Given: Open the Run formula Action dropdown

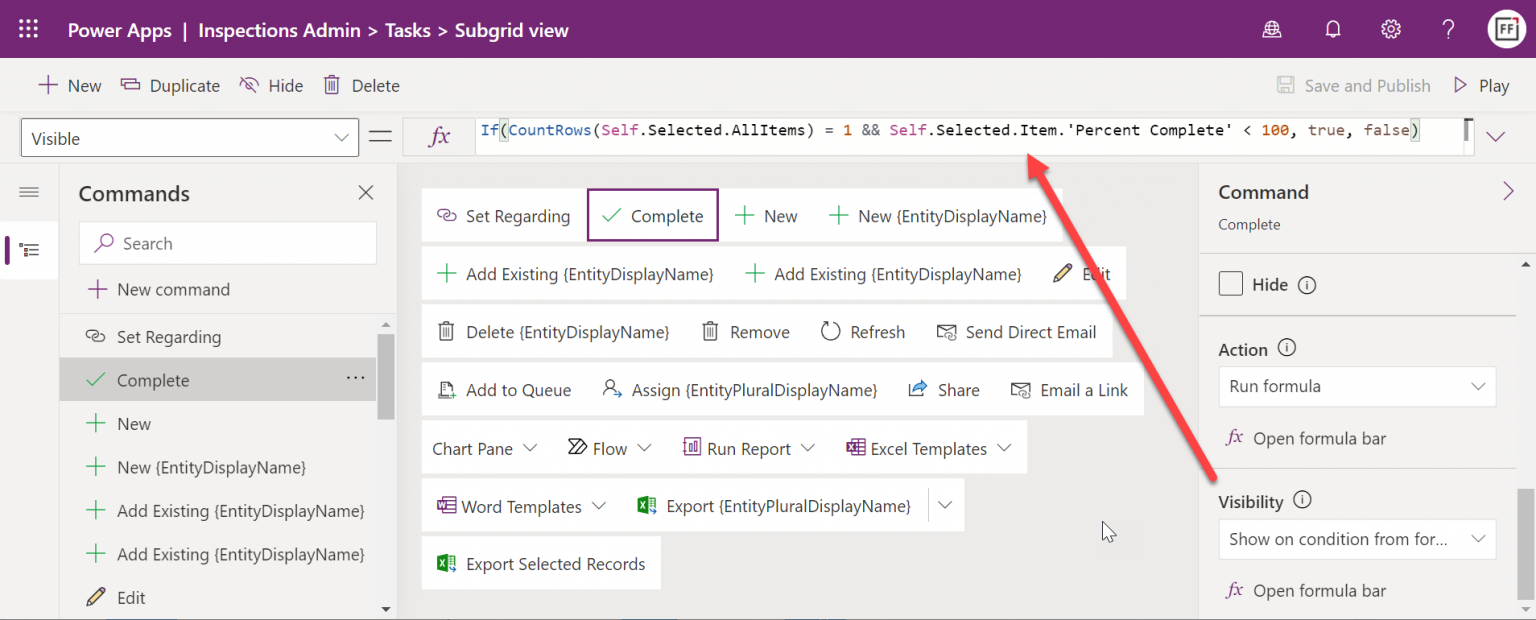Looking at the screenshot, I should point(1357,386).
